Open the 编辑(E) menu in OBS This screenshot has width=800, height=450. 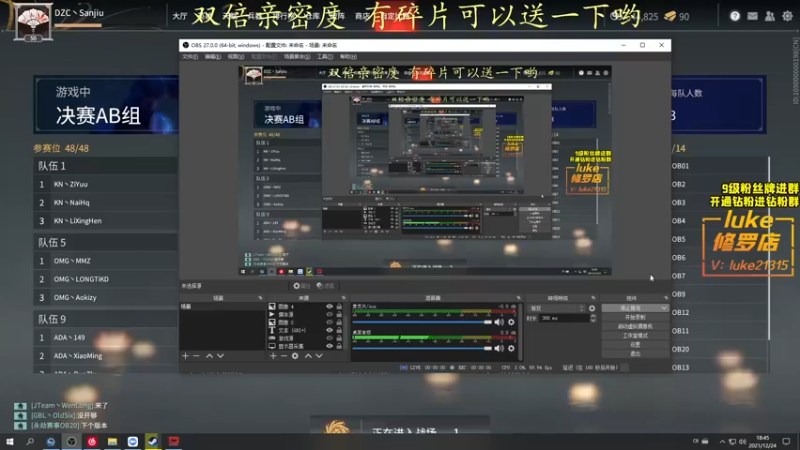pos(213,57)
